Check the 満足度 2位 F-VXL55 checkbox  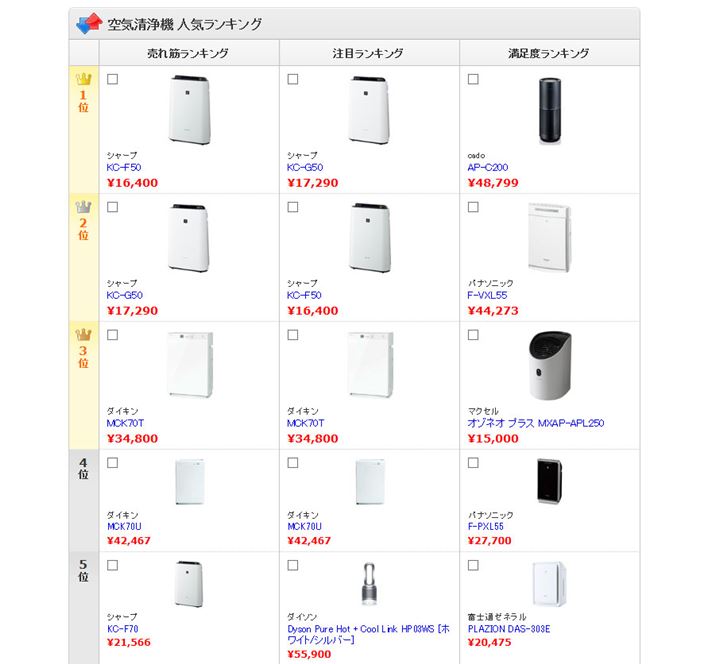point(473,207)
